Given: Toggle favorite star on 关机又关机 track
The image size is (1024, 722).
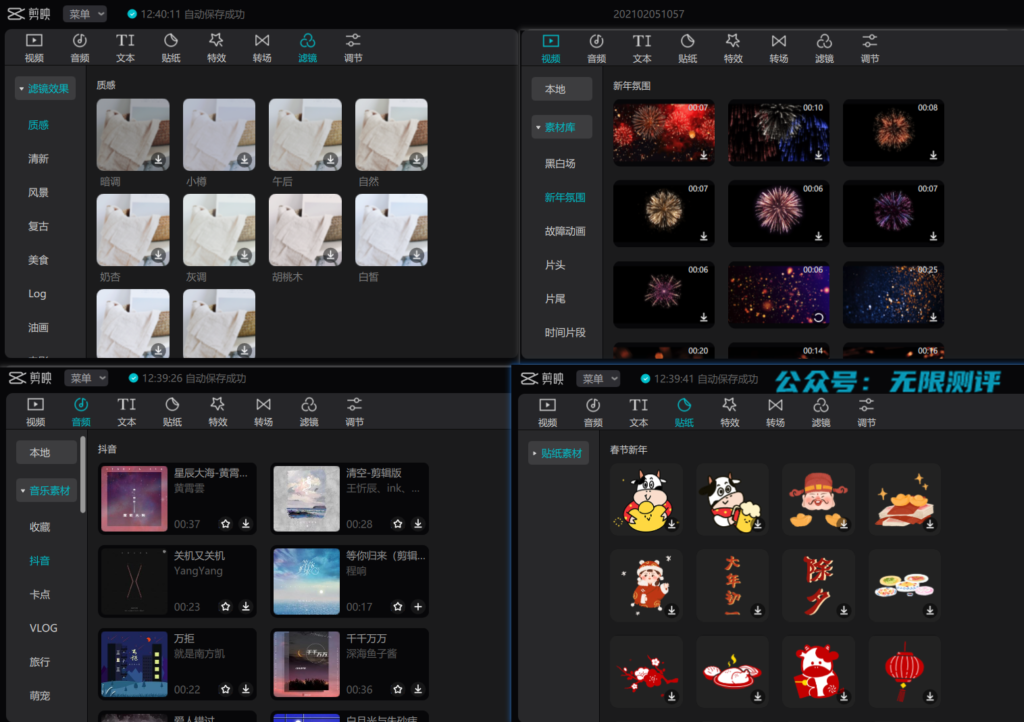Looking at the screenshot, I should click(226, 606).
